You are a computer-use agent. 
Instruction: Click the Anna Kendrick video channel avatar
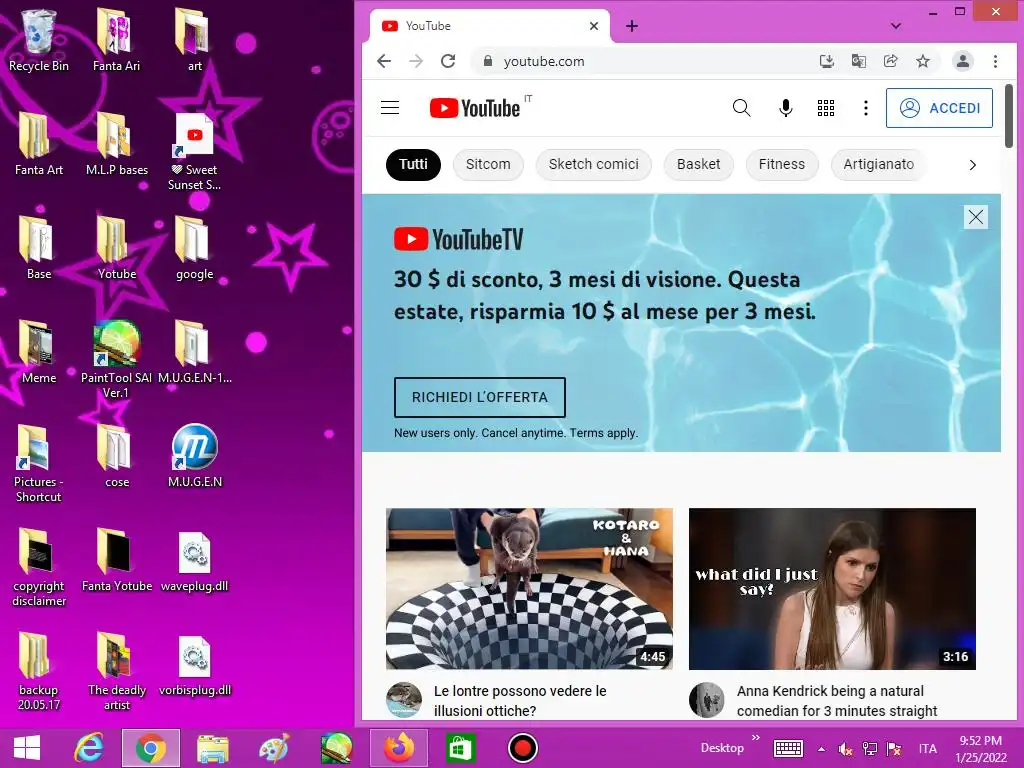707,700
